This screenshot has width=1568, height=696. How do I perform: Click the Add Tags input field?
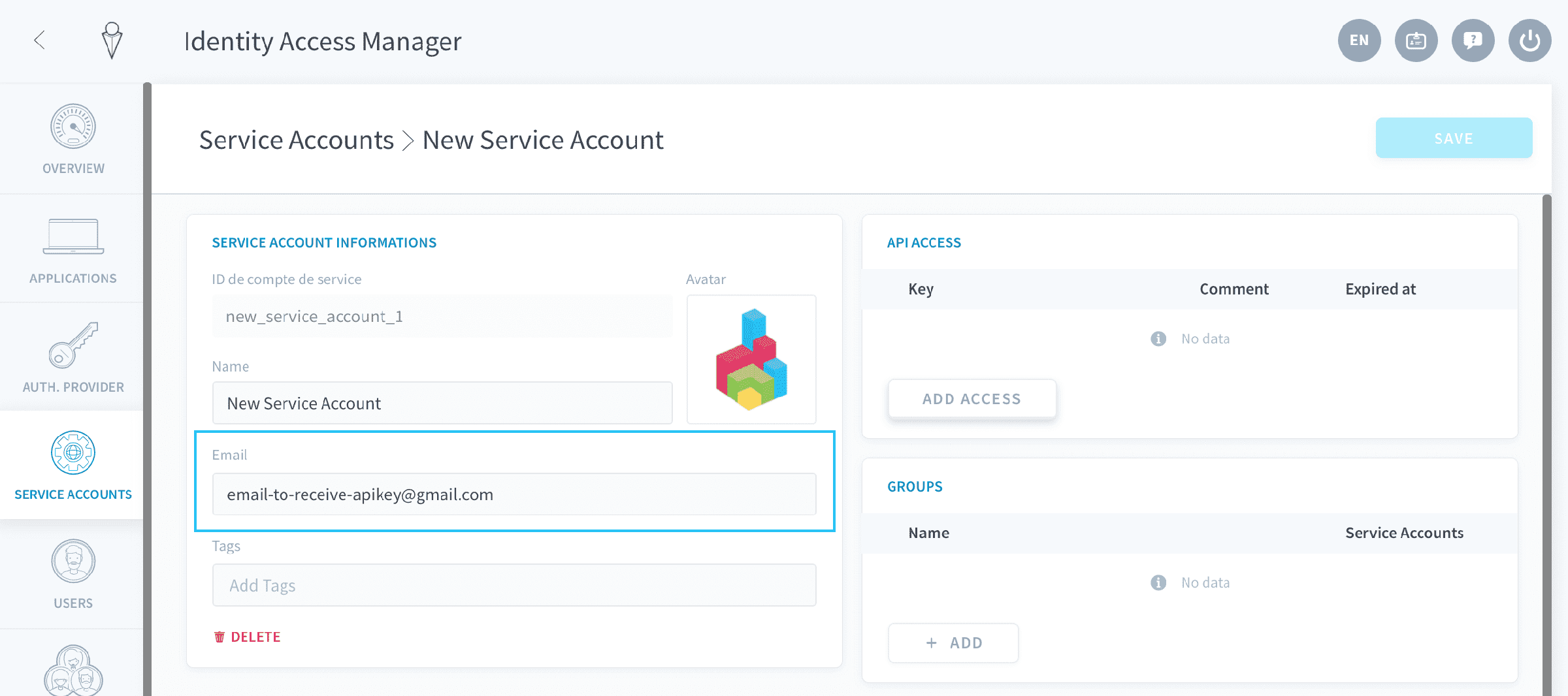point(514,586)
